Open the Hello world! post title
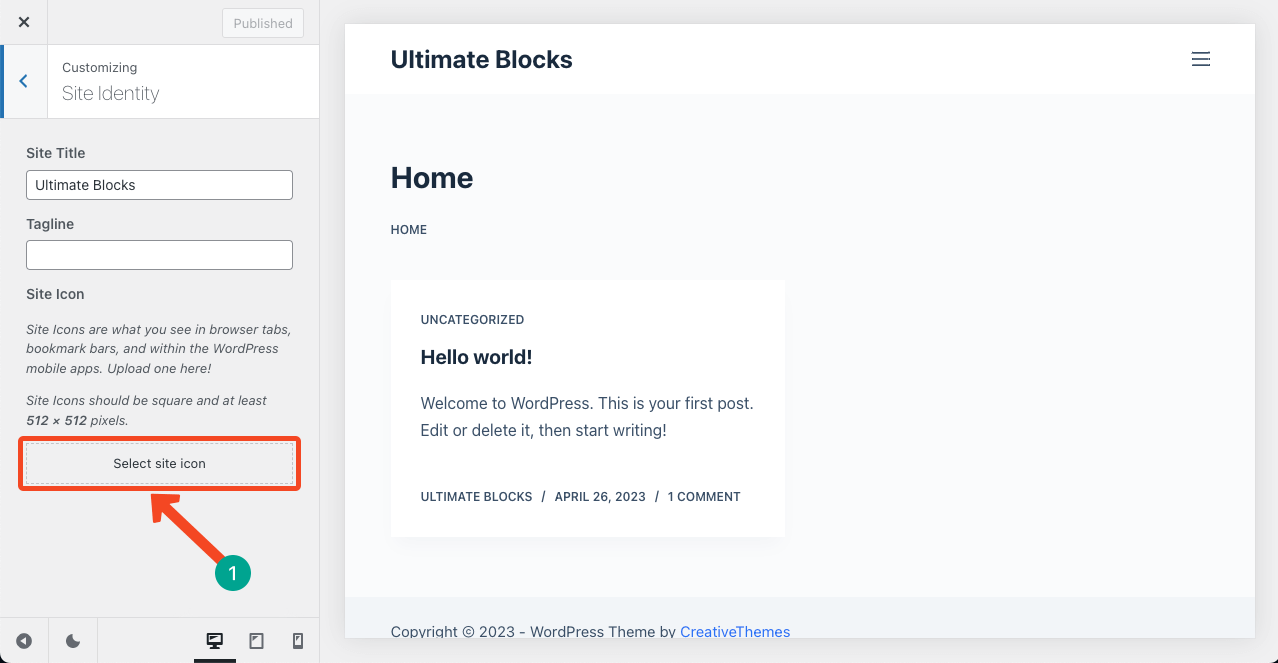This screenshot has width=1278, height=663. 476,357
